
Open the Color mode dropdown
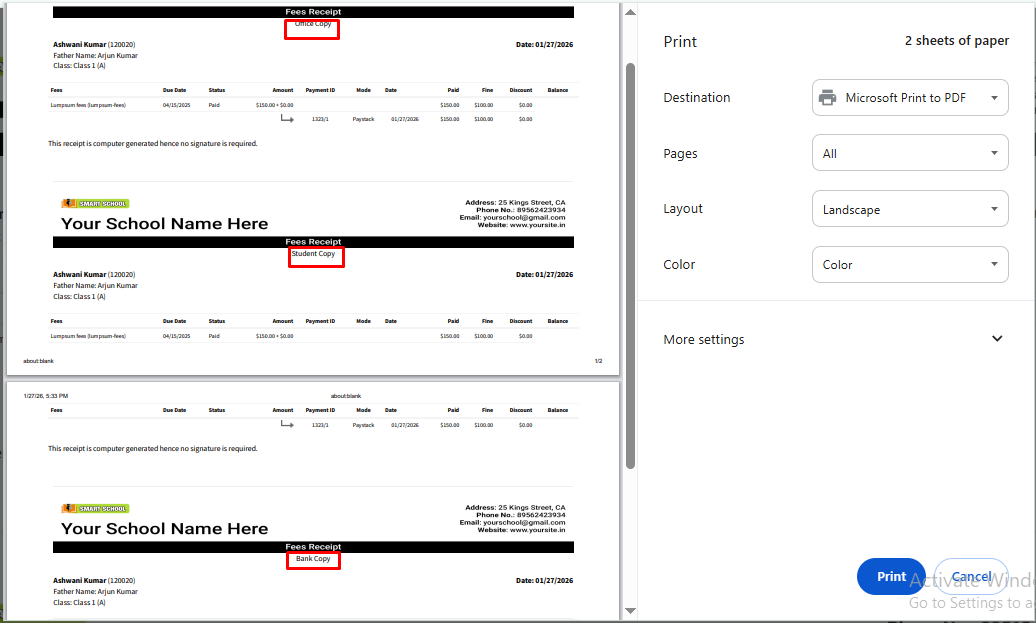[909, 265]
